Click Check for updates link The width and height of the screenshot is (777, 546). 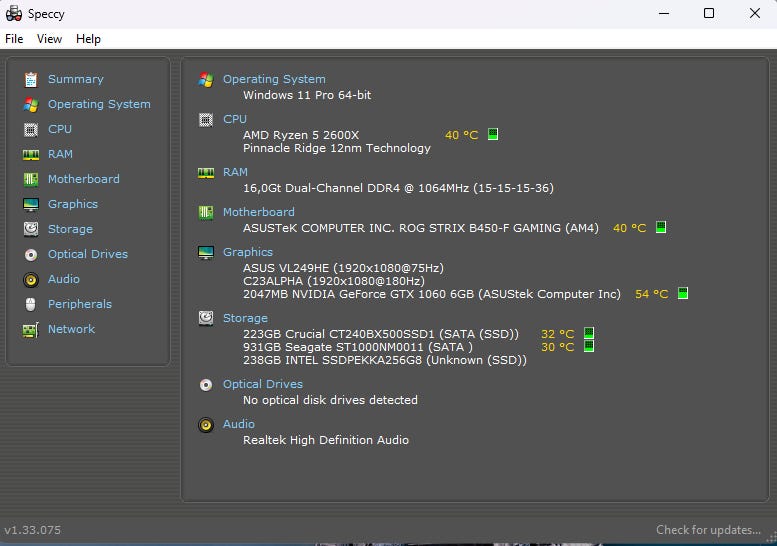709,530
